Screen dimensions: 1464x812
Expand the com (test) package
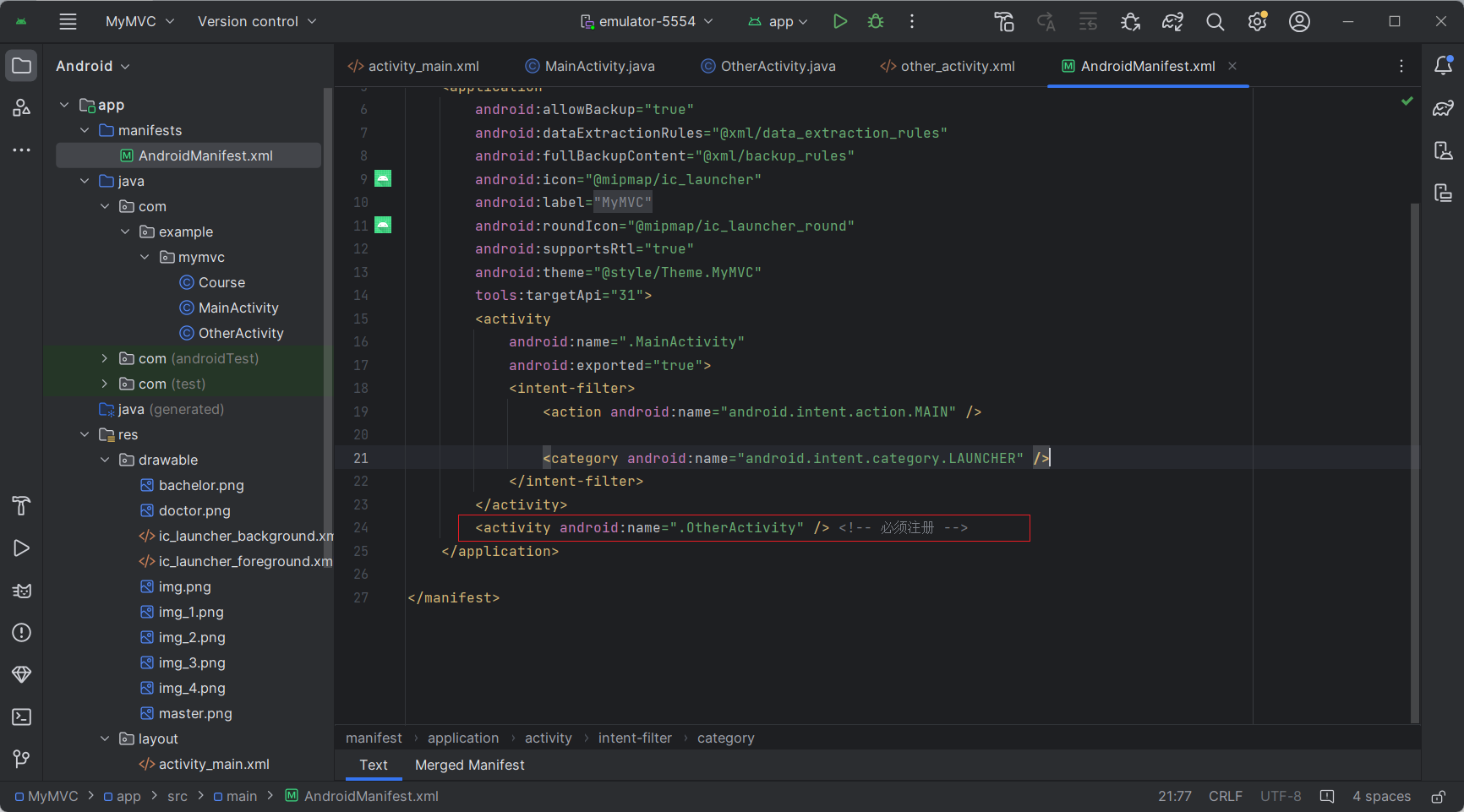coord(105,384)
